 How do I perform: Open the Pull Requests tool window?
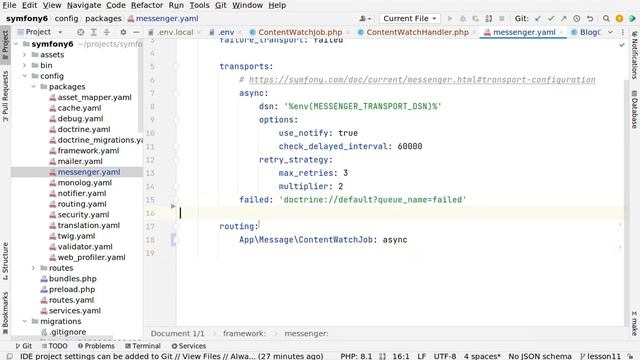pos(5,96)
